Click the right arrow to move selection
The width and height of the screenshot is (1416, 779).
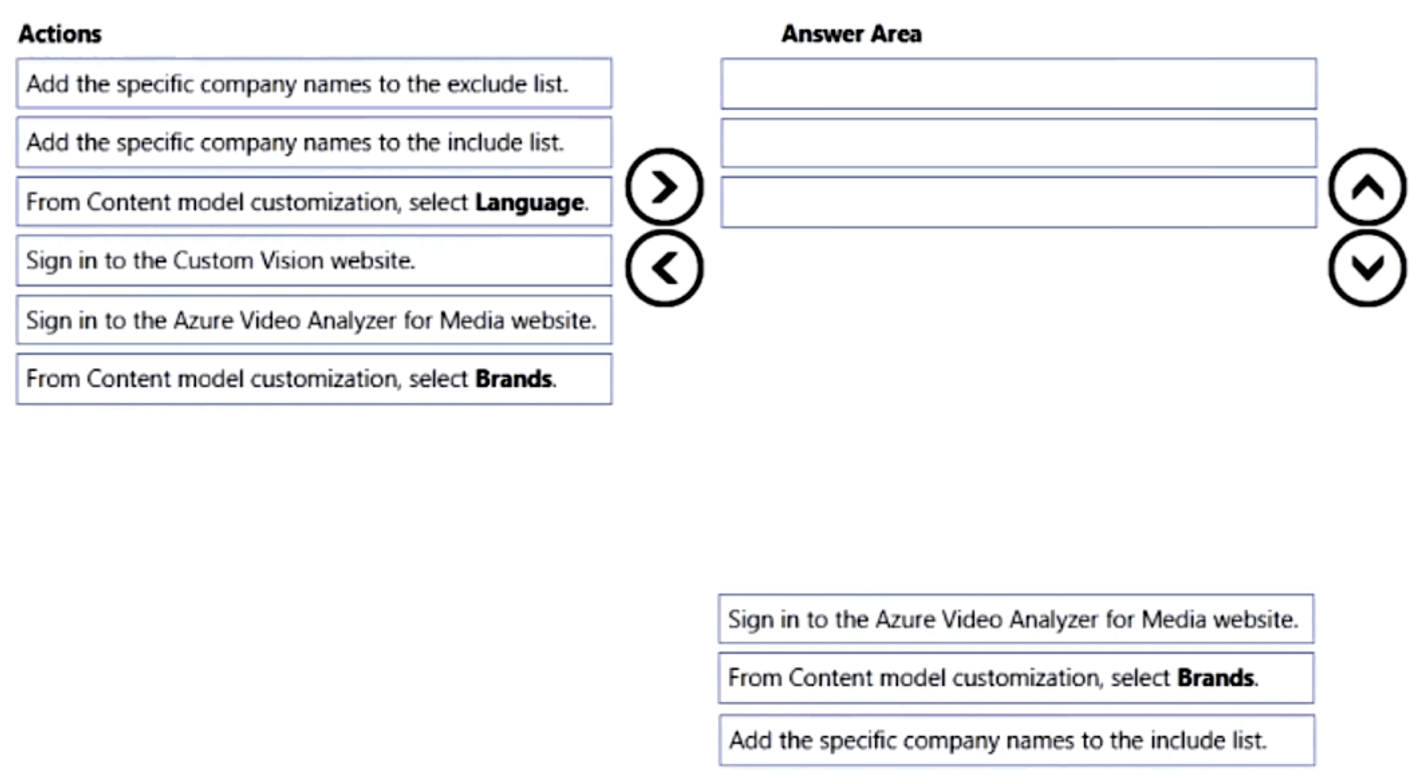click(664, 186)
